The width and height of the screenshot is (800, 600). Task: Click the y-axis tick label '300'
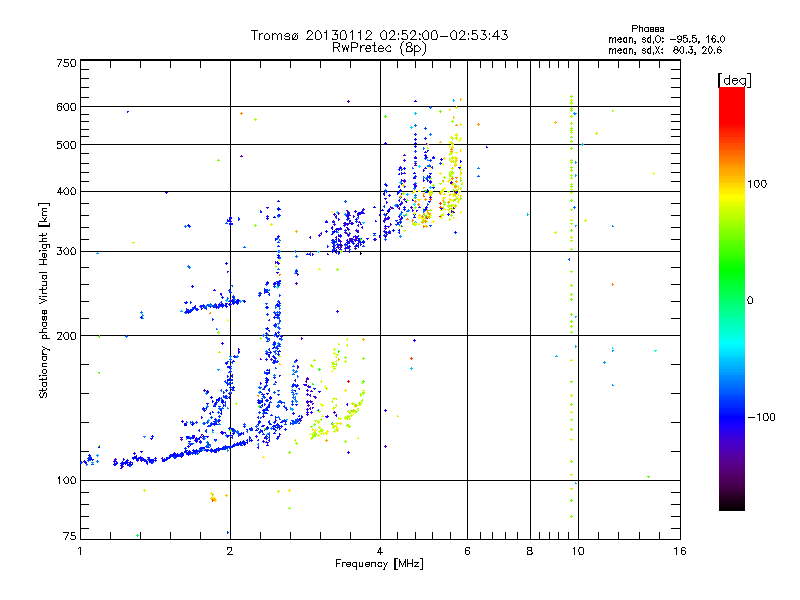pos(66,252)
